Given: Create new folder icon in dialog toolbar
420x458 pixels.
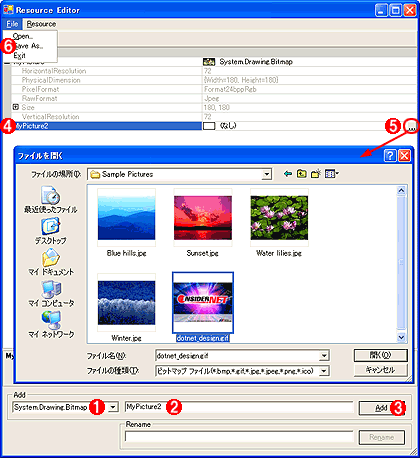Looking at the screenshot, I should pyautogui.click(x=316, y=174).
